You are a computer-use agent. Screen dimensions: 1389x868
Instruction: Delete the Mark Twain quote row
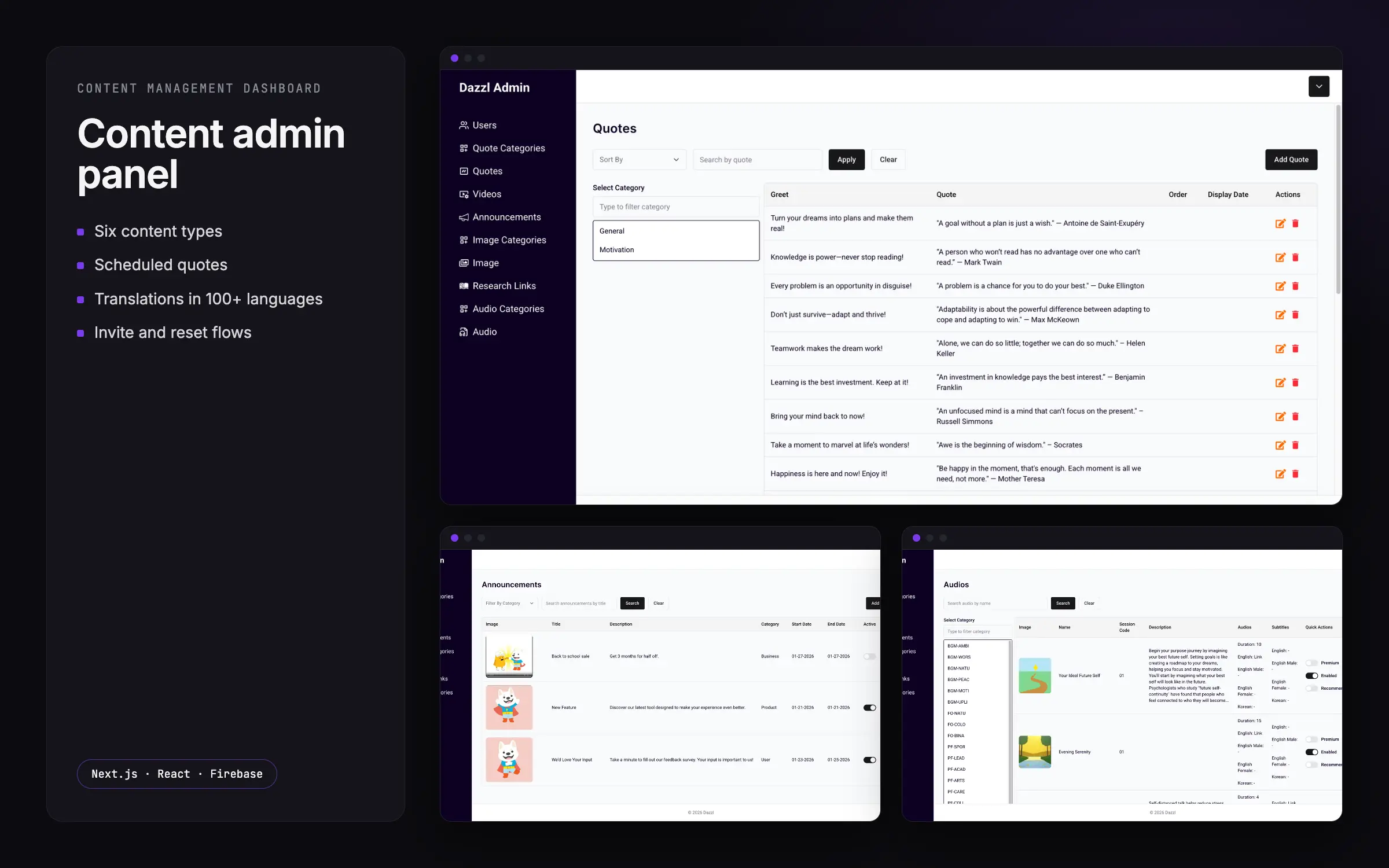pyautogui.click(x=1295, y=257)
